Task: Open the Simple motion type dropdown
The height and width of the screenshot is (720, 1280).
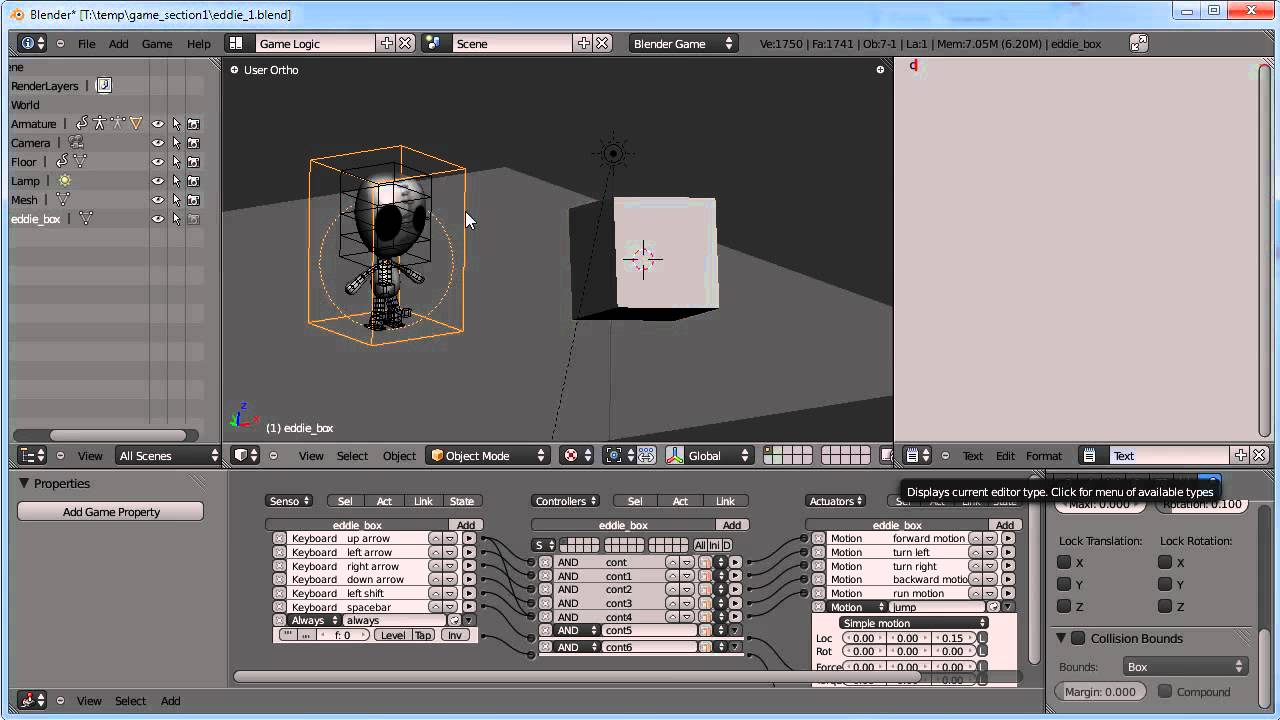Action: pyautogui.click(x=914, y=623)
